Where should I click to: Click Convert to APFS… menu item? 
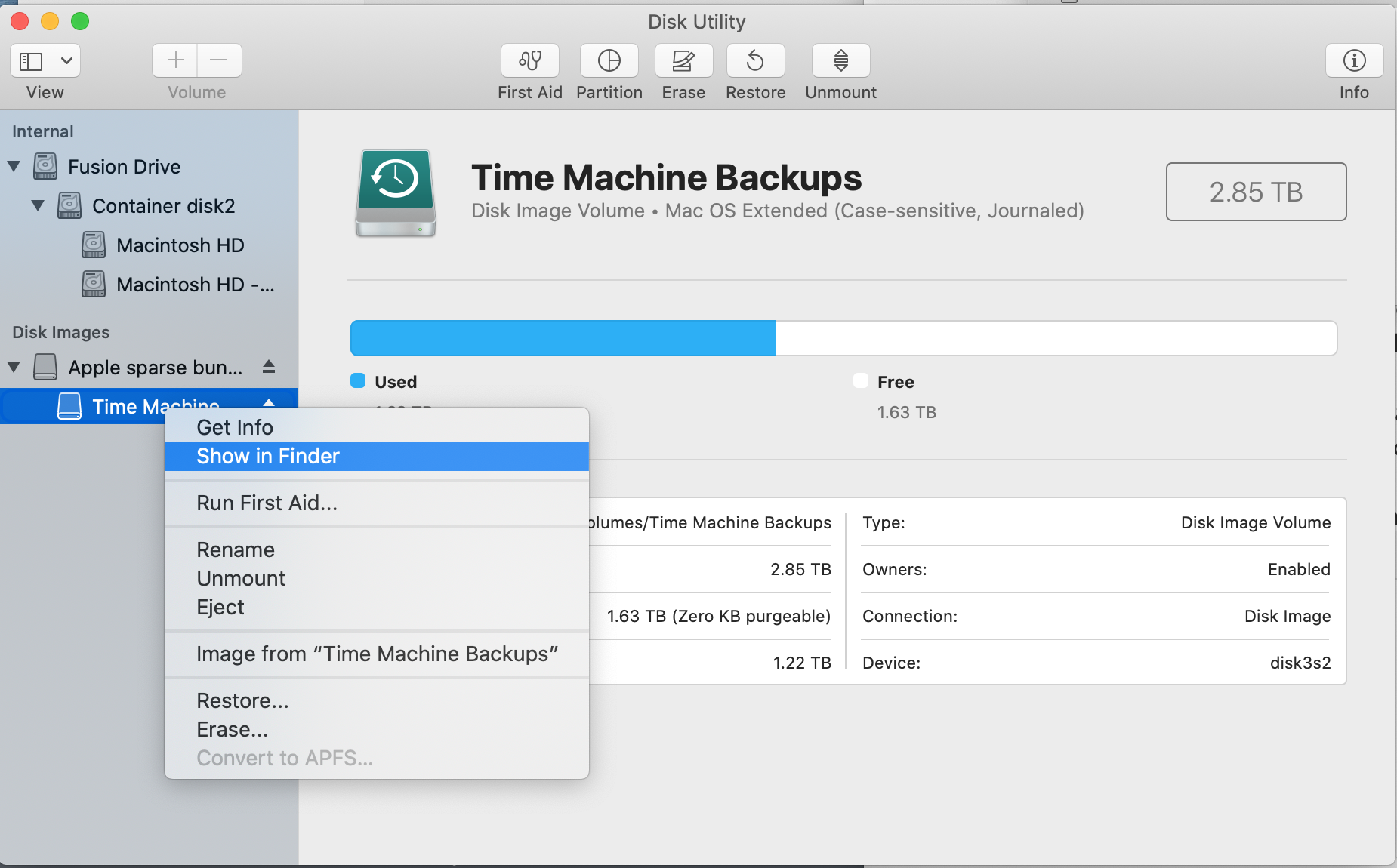pos(377,758)
